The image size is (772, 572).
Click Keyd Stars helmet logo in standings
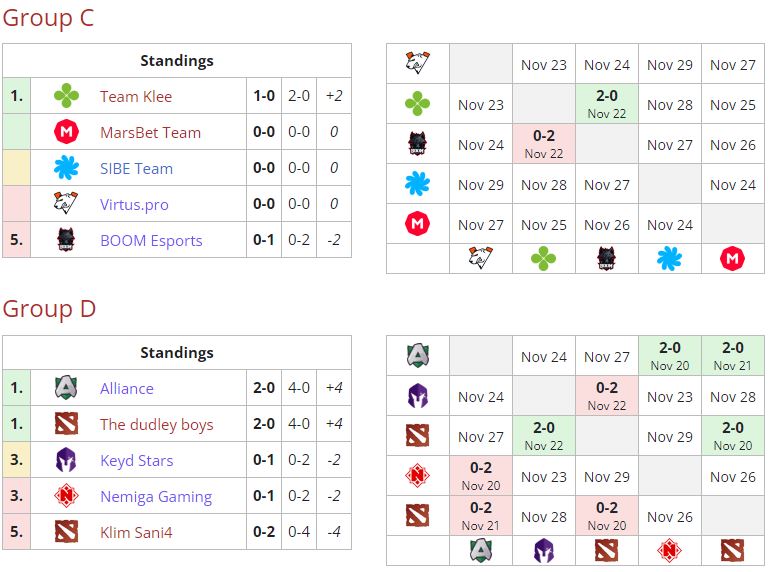66,460
